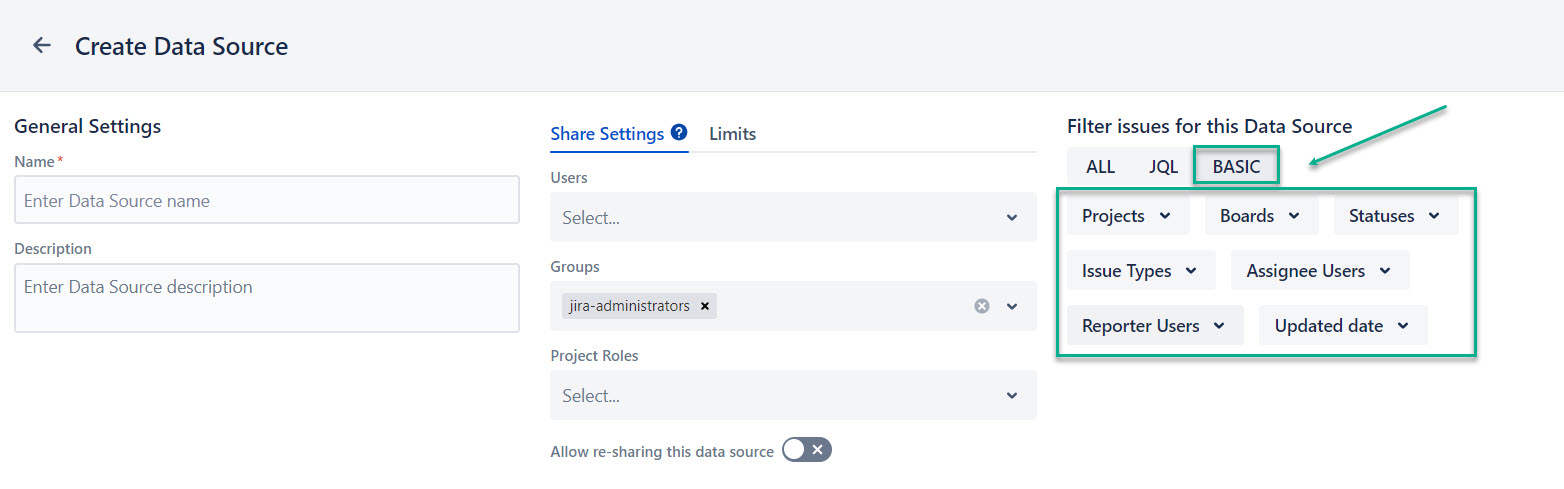1564x489 pixels.
Task: Remove the jira-administrators group tag
Action: (705, 306)
